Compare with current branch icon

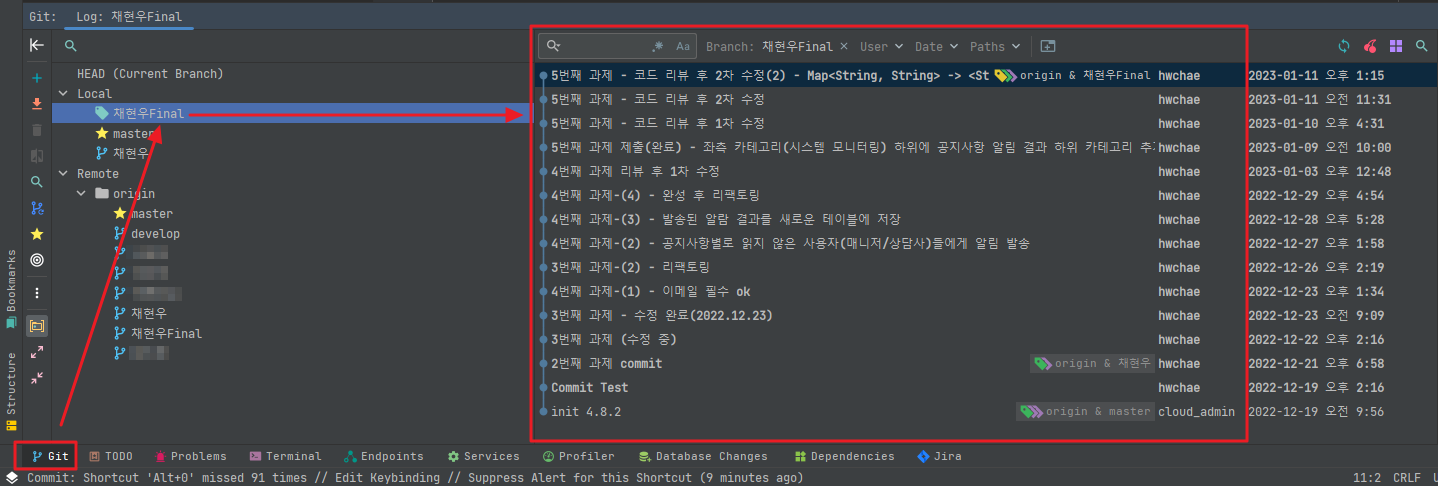(x=37, y=156)
